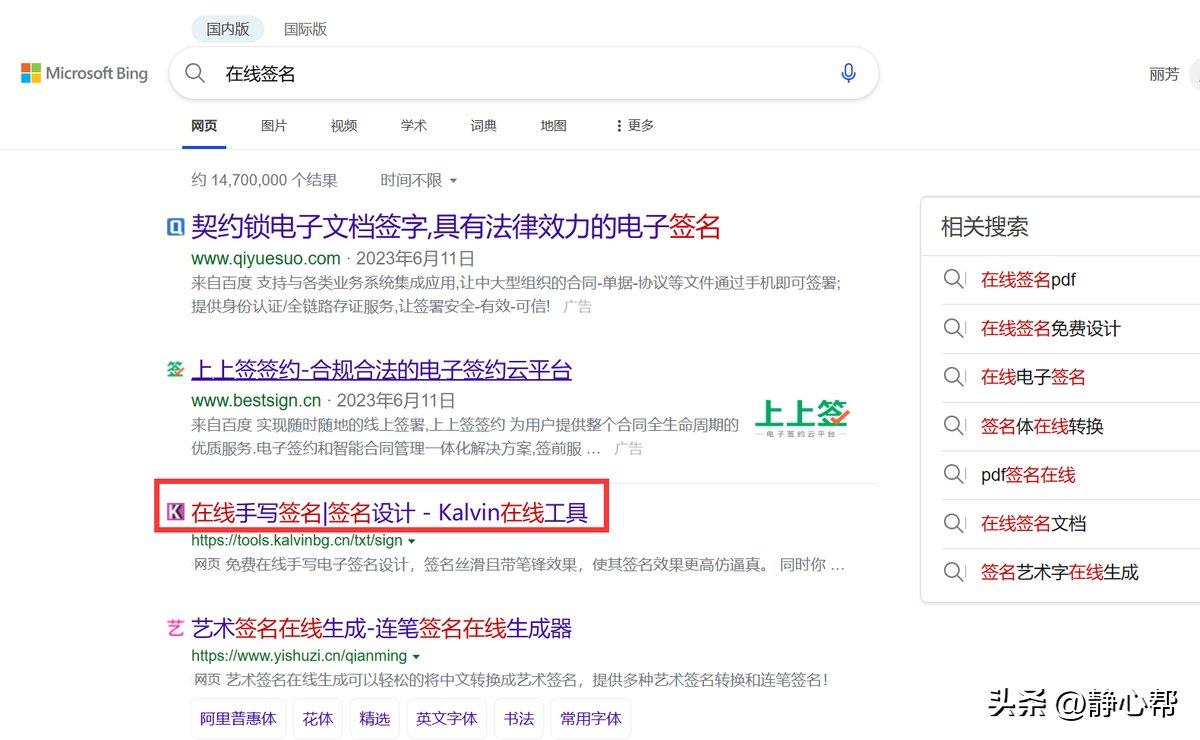The height and width of the screenshot is (740, 1200).
Task: Click the pink 艺 favicon icon
Action: (x=175, y=628)
